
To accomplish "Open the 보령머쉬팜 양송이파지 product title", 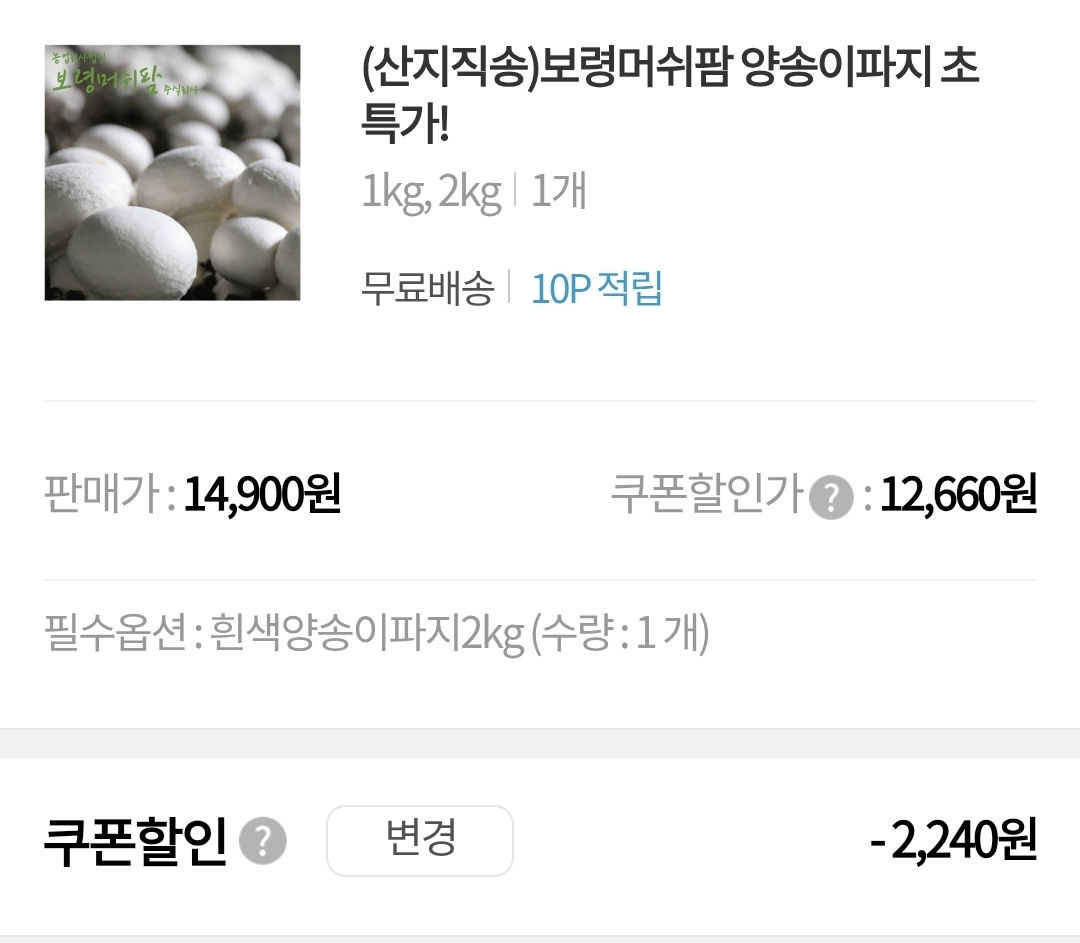I will point(670,94).
